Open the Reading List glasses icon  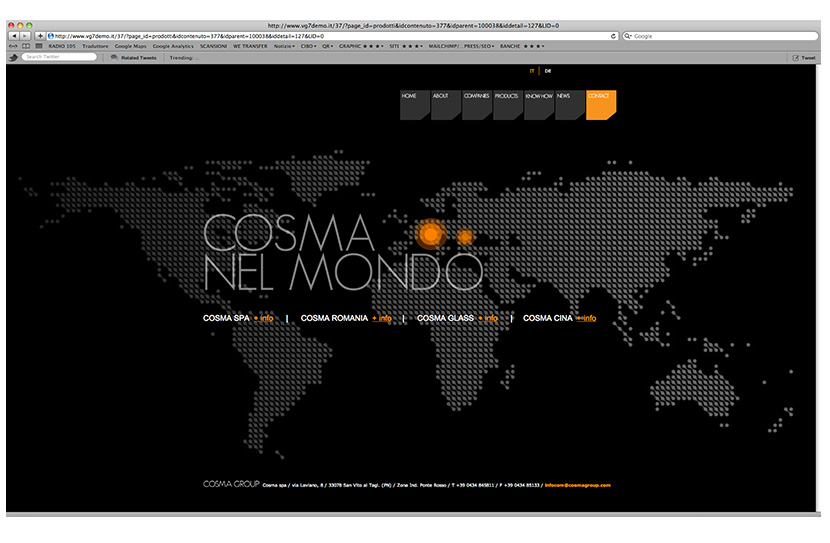click(x=14, y=46)
